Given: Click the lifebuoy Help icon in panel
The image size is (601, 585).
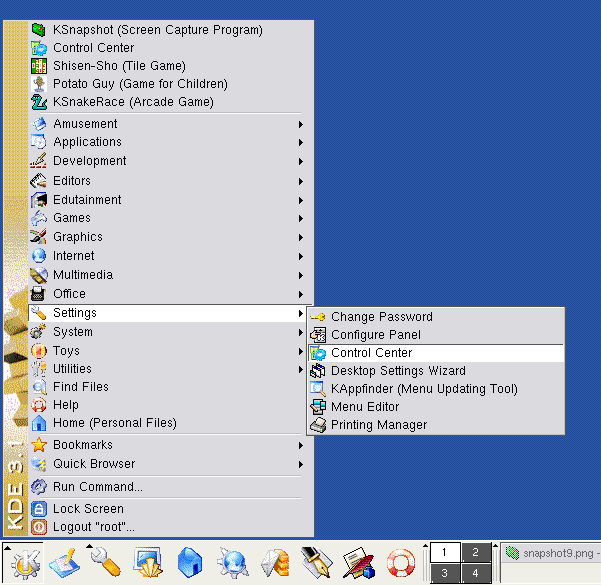Looking at the screenshot, I should click(x=401, y=563).
